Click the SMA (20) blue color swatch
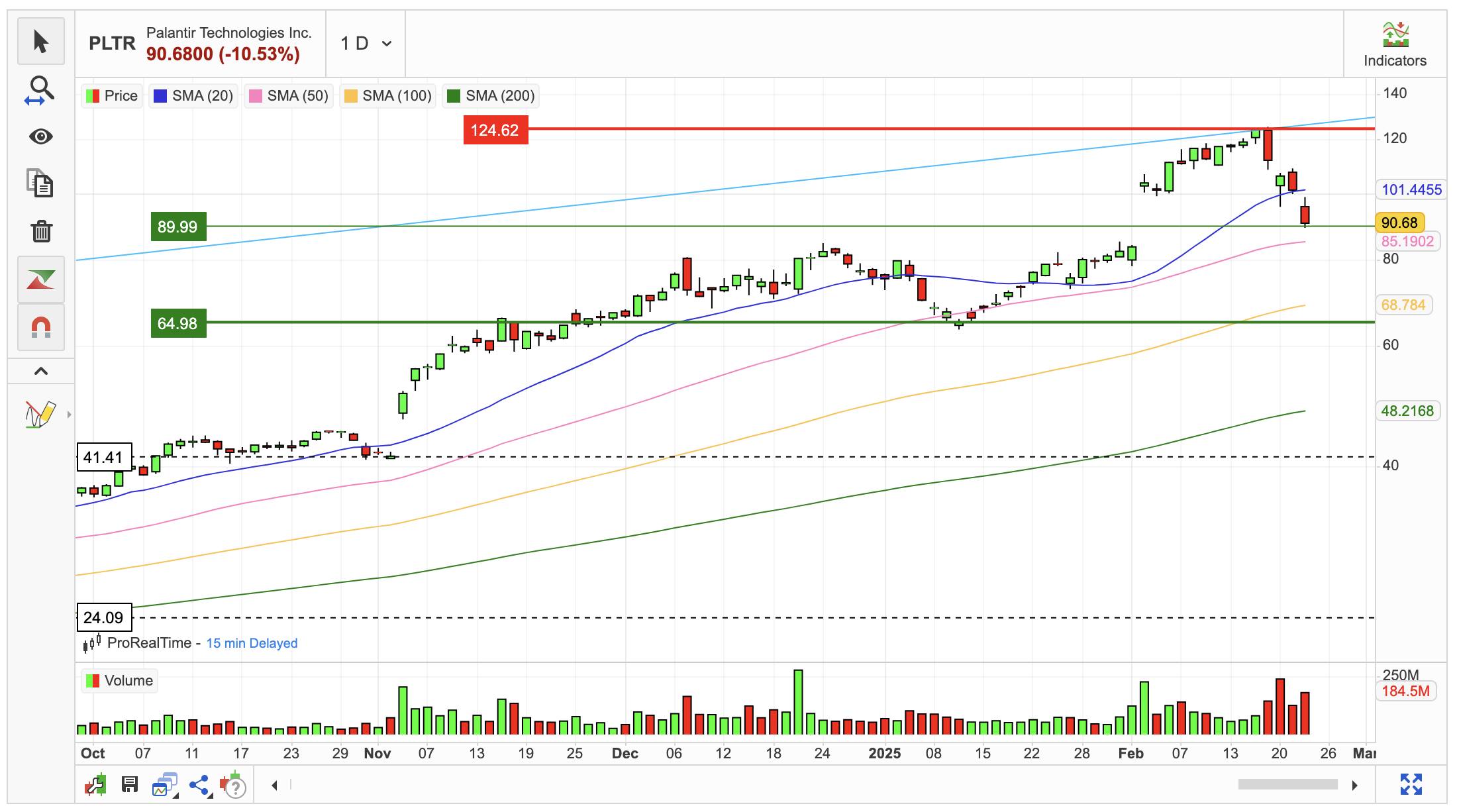 click(x=160, y=96)
